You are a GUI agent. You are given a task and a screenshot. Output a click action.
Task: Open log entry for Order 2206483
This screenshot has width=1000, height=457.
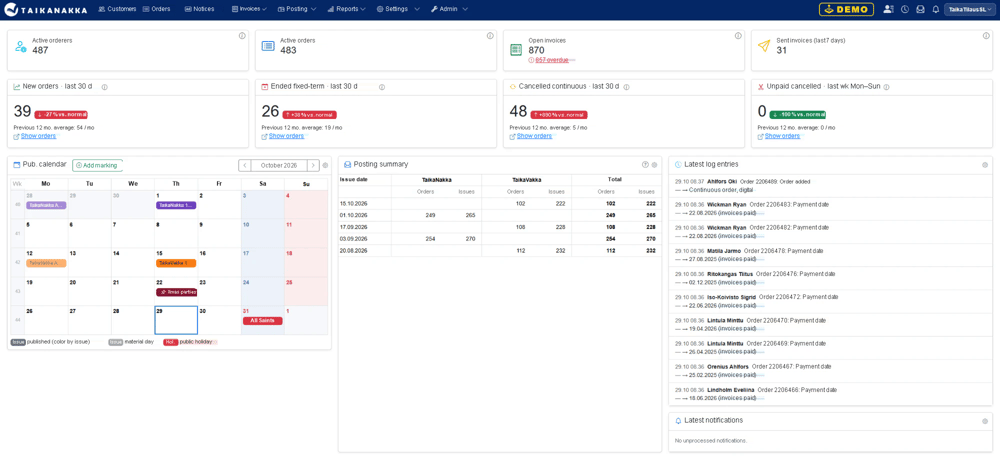click(830, 208)
